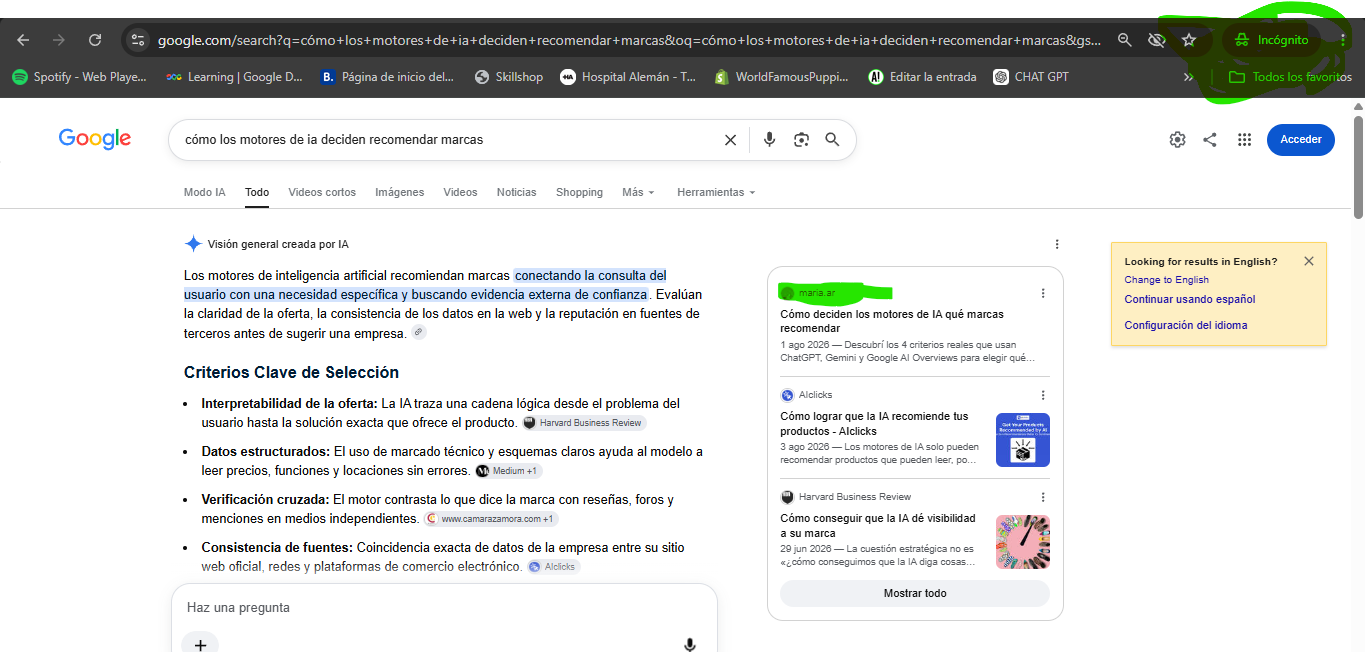This screenshot has height=652, width=1365.
Task: Click the link icon after first paragraph
Action: pyautogui.click(x=419, y=332)
